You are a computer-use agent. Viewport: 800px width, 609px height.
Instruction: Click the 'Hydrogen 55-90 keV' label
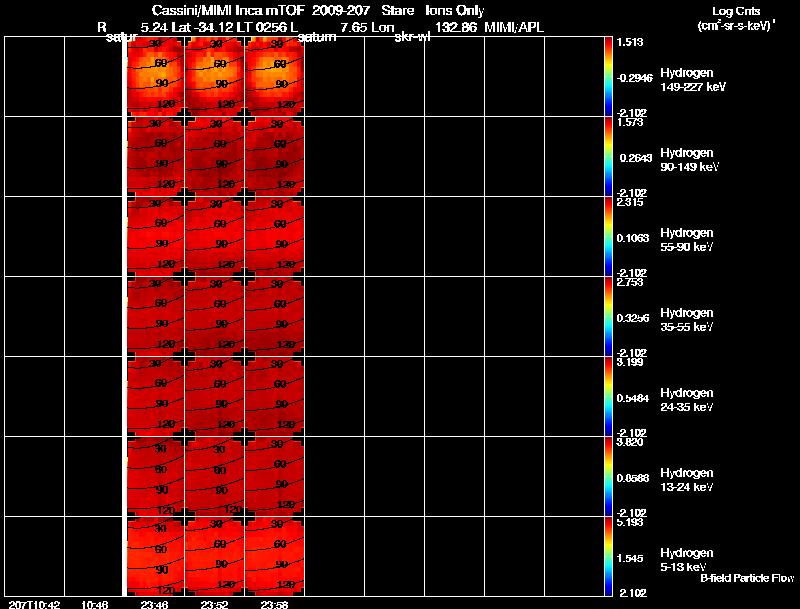tap(687, 240)
